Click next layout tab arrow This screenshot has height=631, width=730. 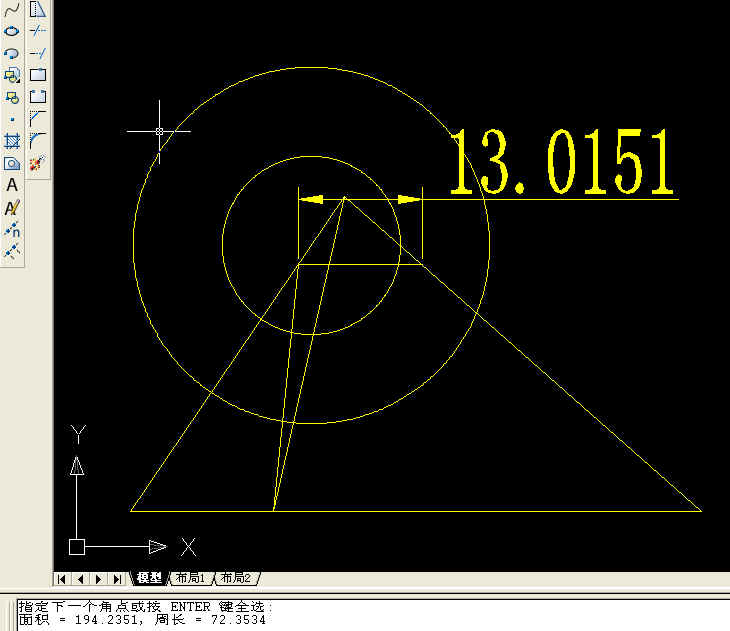tap(99, 579)
